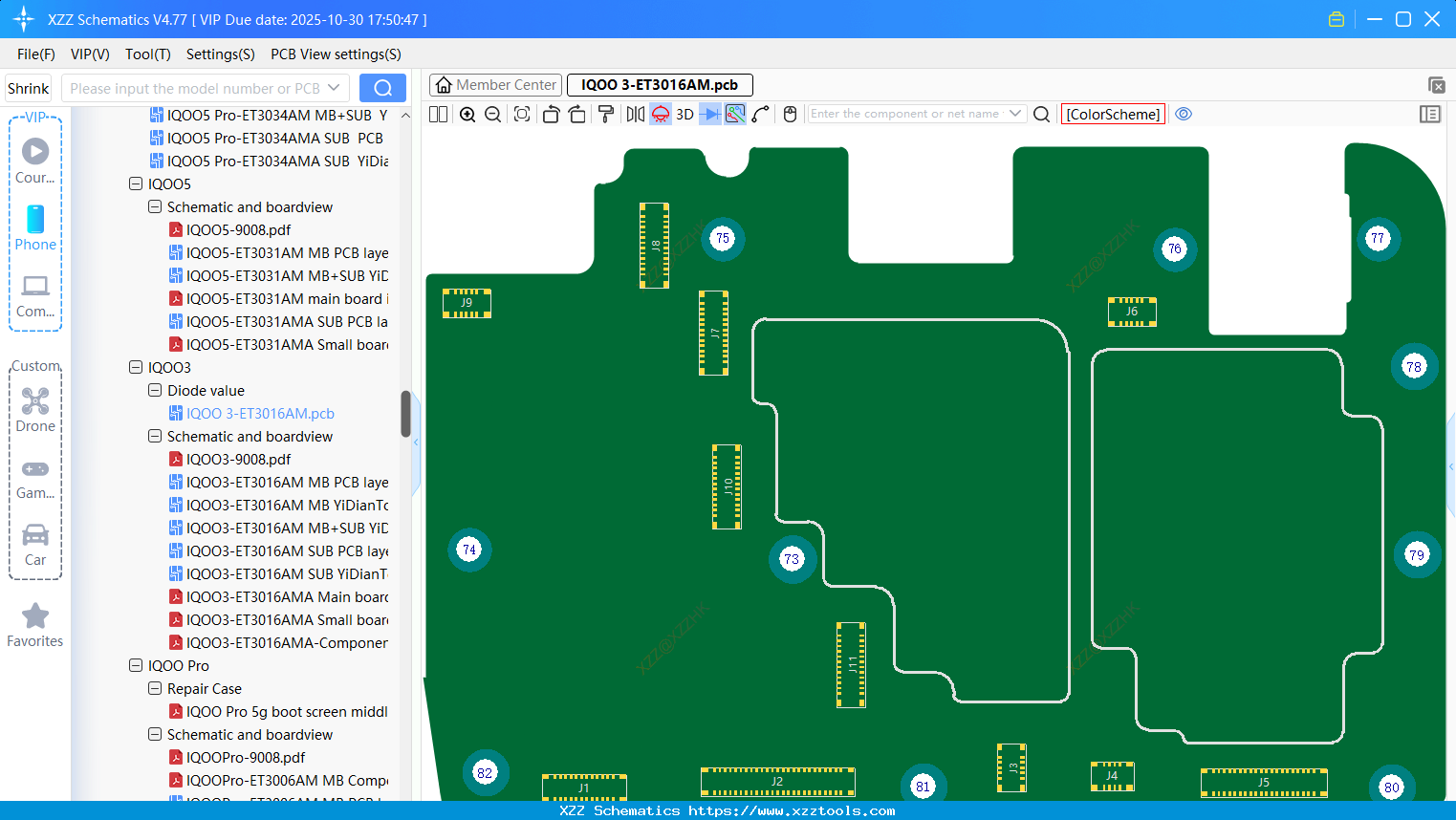Select the route connection tool
Image resolution: width=1456 pixels, height=820 pixels.
click(761, 115)
